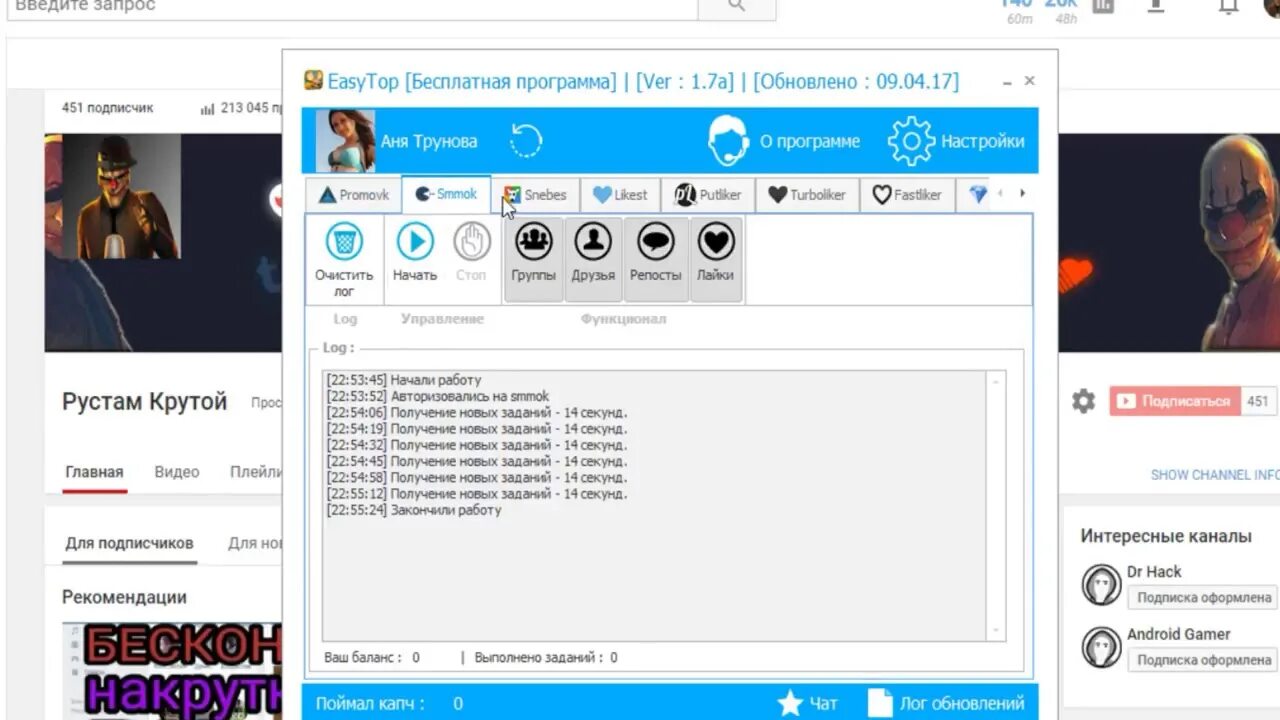
Task: Clear the log with the trash icon
Action: 344,259
